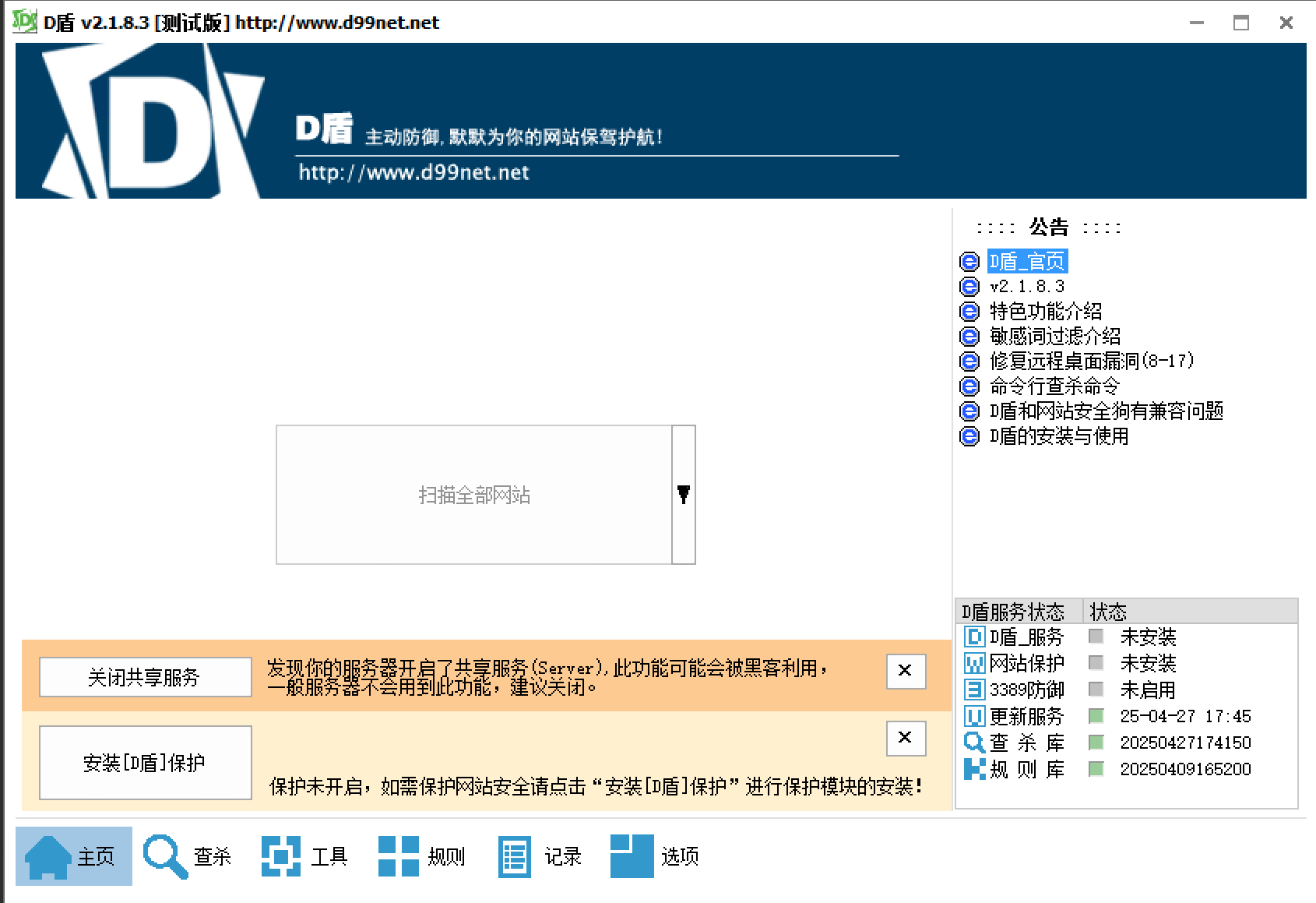Screen dimensions: 1316x903
Task: Click the 查杀库 magnifier icon
Action: tap(974, 743)
